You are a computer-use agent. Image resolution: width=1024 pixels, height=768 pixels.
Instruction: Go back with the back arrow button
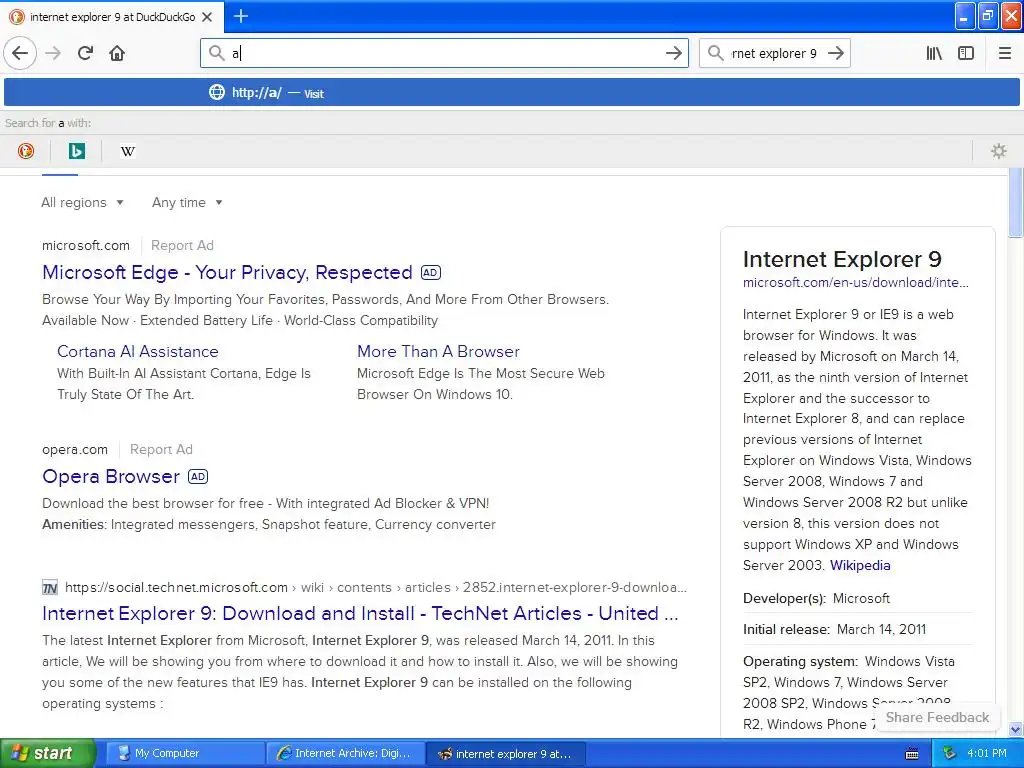click(20, 53)
